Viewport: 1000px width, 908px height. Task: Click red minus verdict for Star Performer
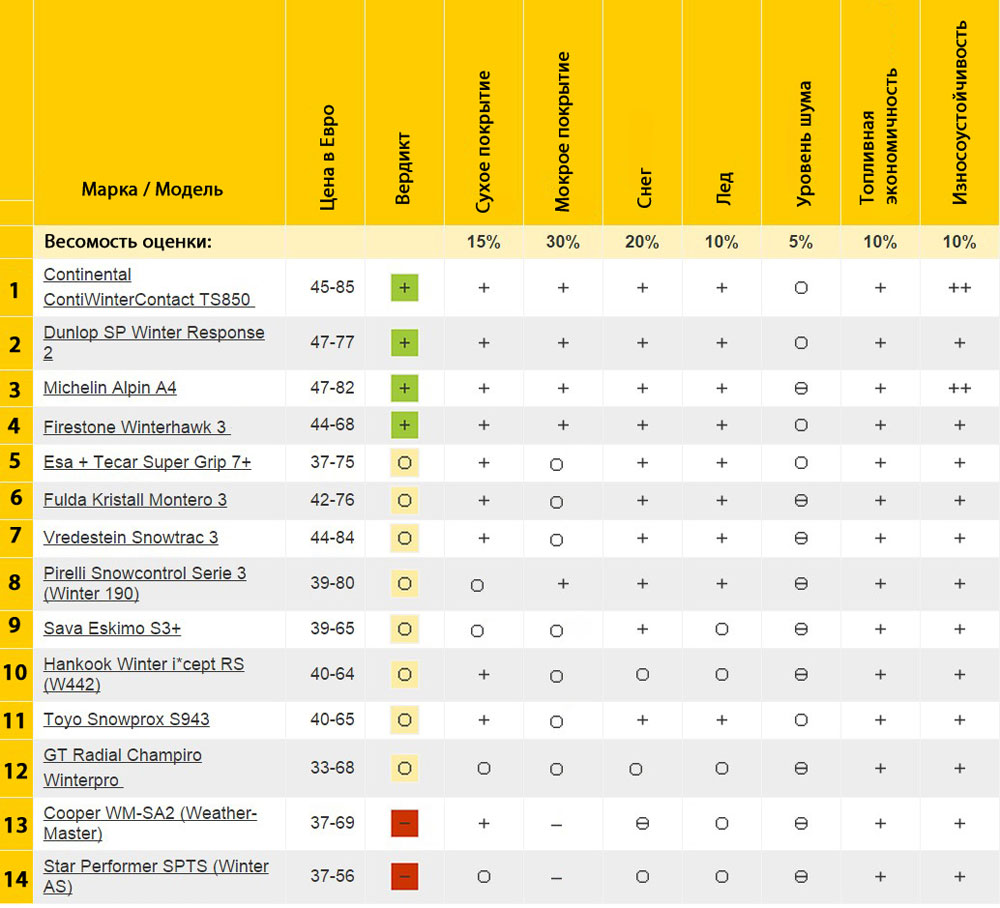(404, 876)
